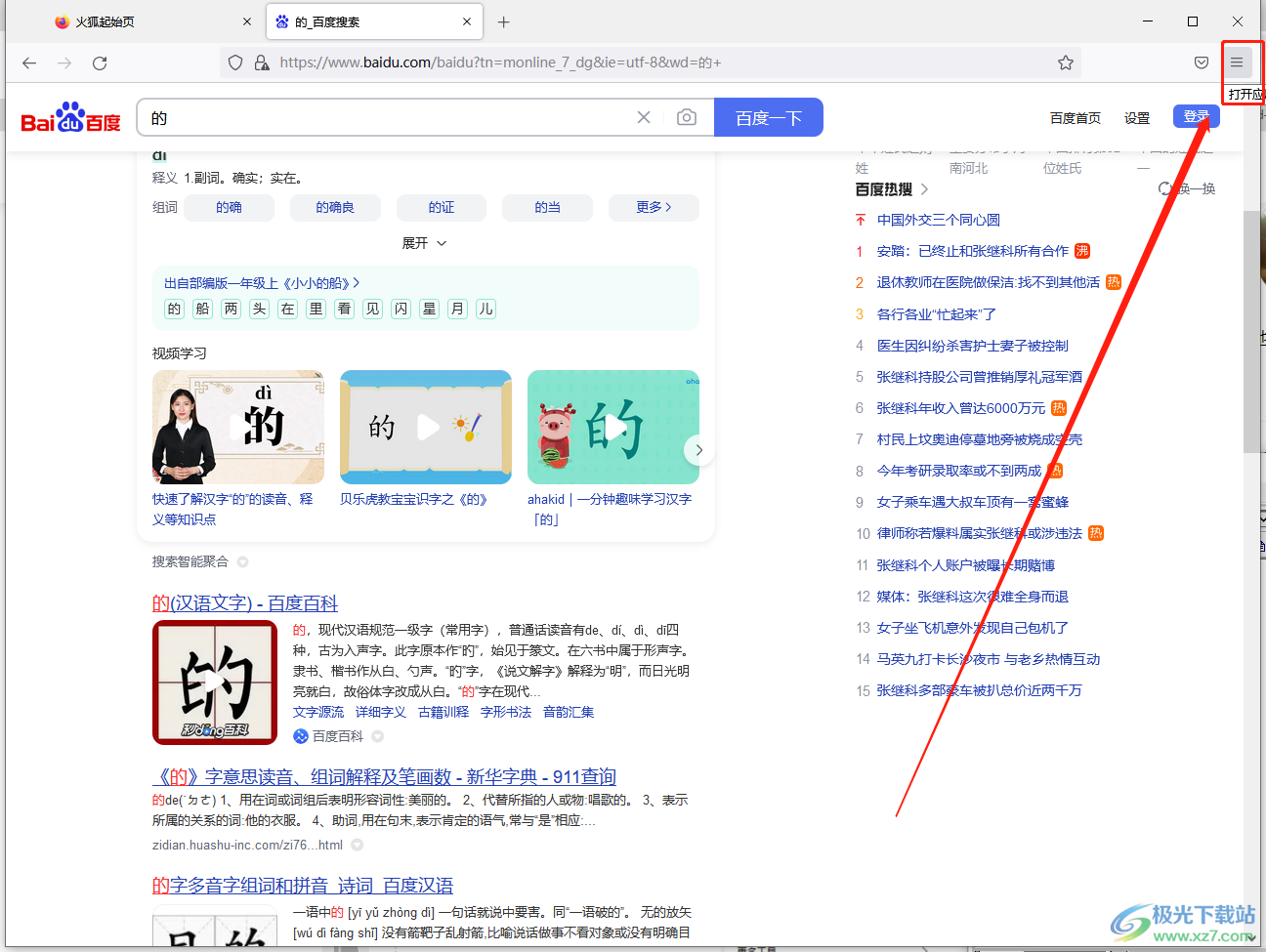Screen dimensions: 1266x952
Task: Open hot search 张继科年收入曾达6000万元
Action: [x=960, y=408]
